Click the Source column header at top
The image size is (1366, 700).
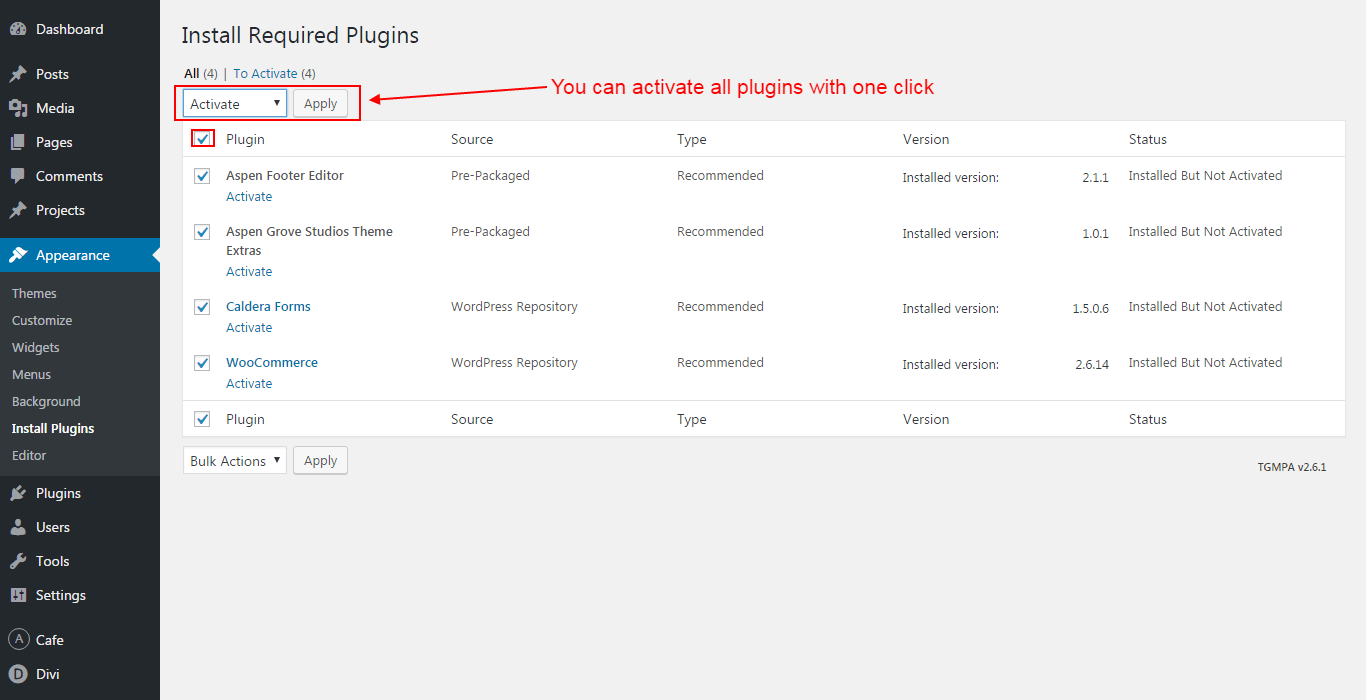(472, 139)
